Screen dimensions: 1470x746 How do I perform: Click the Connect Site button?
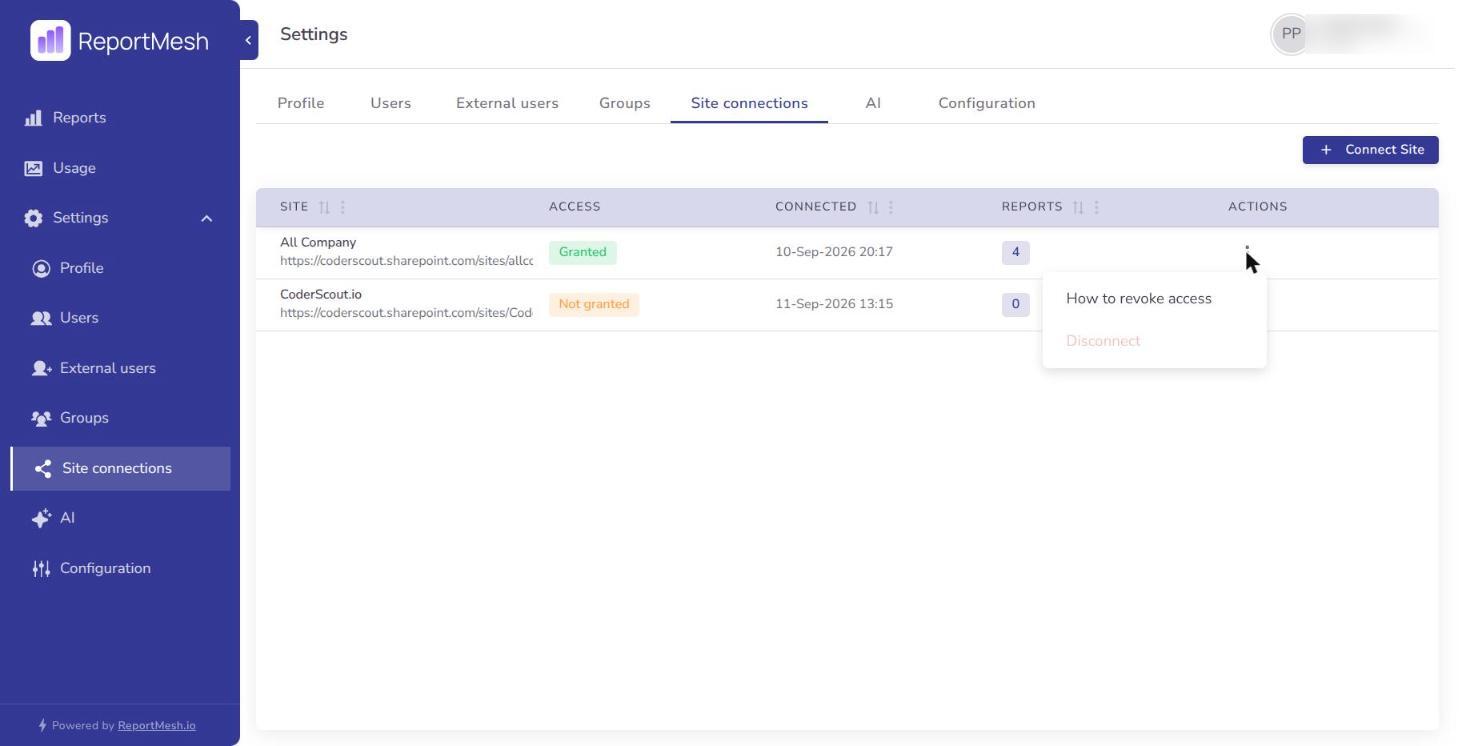(1371, 150)
